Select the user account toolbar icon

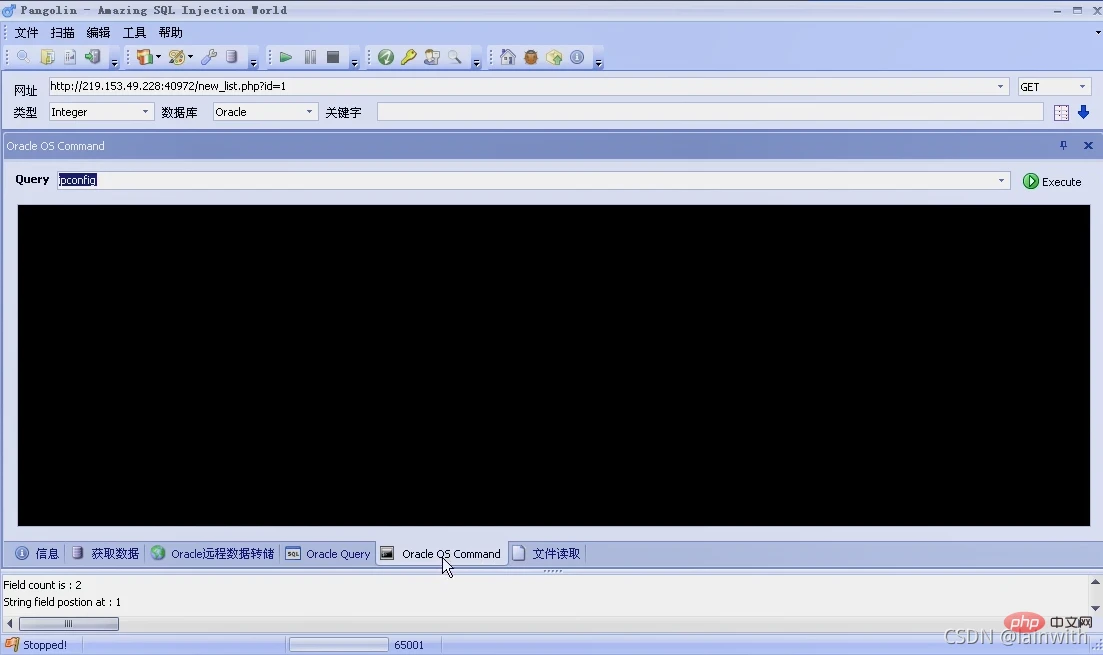(x=431, y=57)
